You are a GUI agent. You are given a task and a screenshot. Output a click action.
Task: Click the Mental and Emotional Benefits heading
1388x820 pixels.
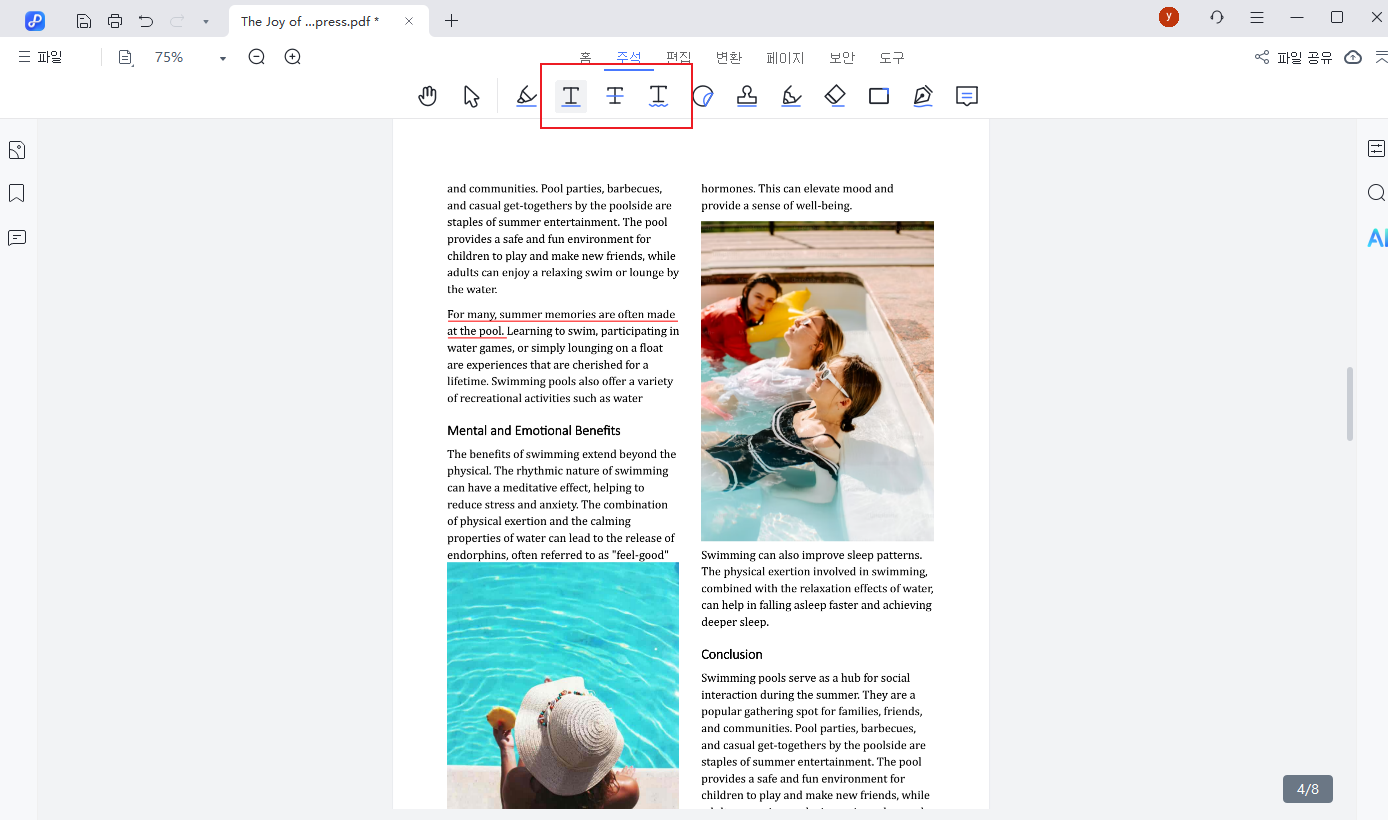click(x=534, y=431)
